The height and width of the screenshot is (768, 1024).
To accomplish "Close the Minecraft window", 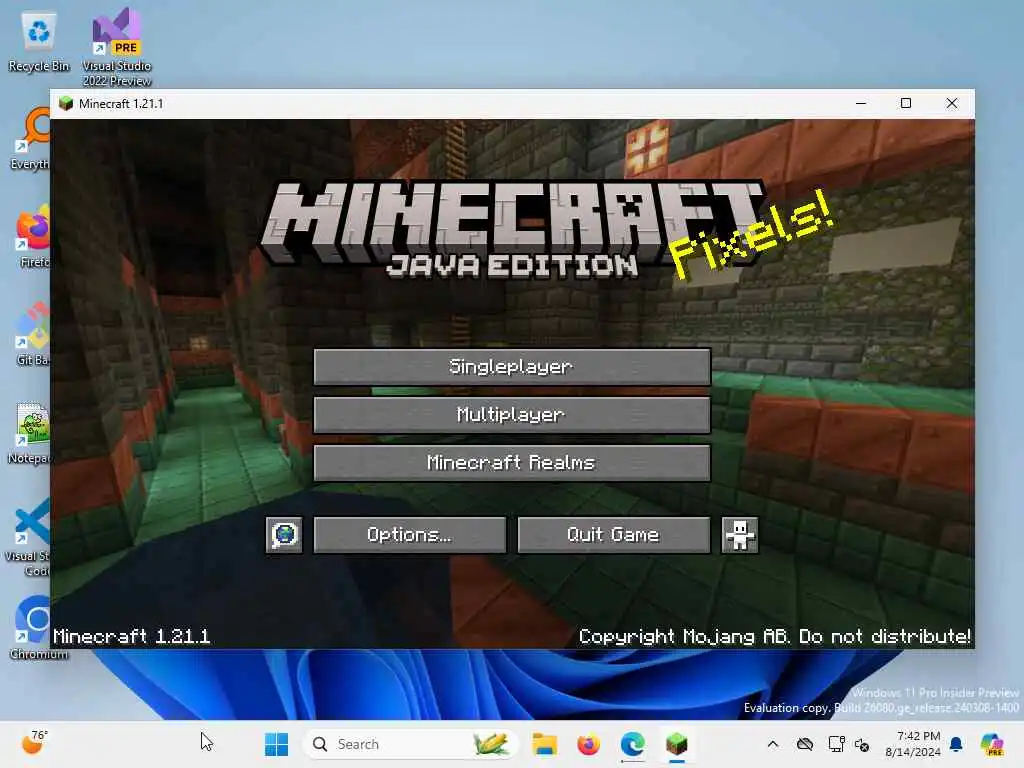I will click(x=952, y=103).
